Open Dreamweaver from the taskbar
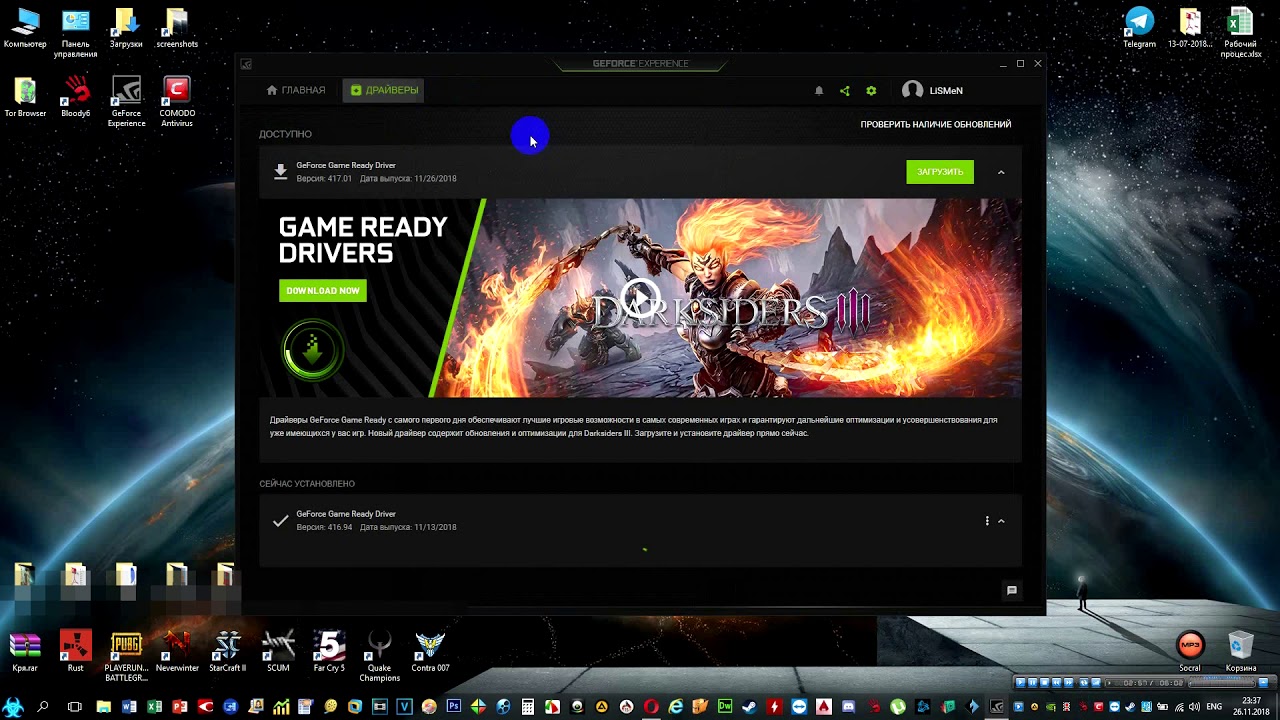Viewport: 1280px width, 720px height. 725,707
